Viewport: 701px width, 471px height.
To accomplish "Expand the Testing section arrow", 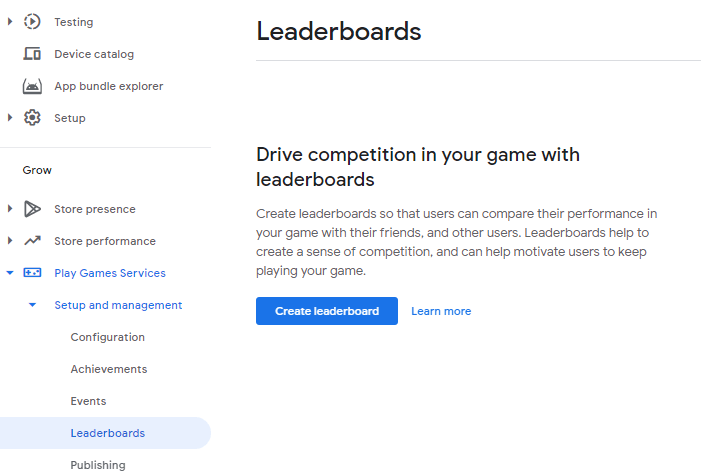I will 10,21.
